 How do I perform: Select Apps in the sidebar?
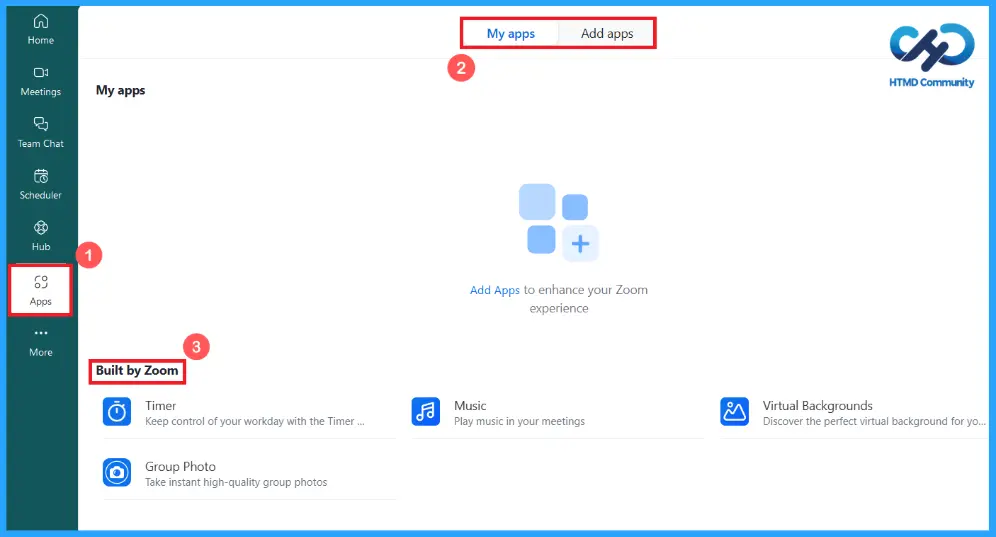tap(41, 290)
